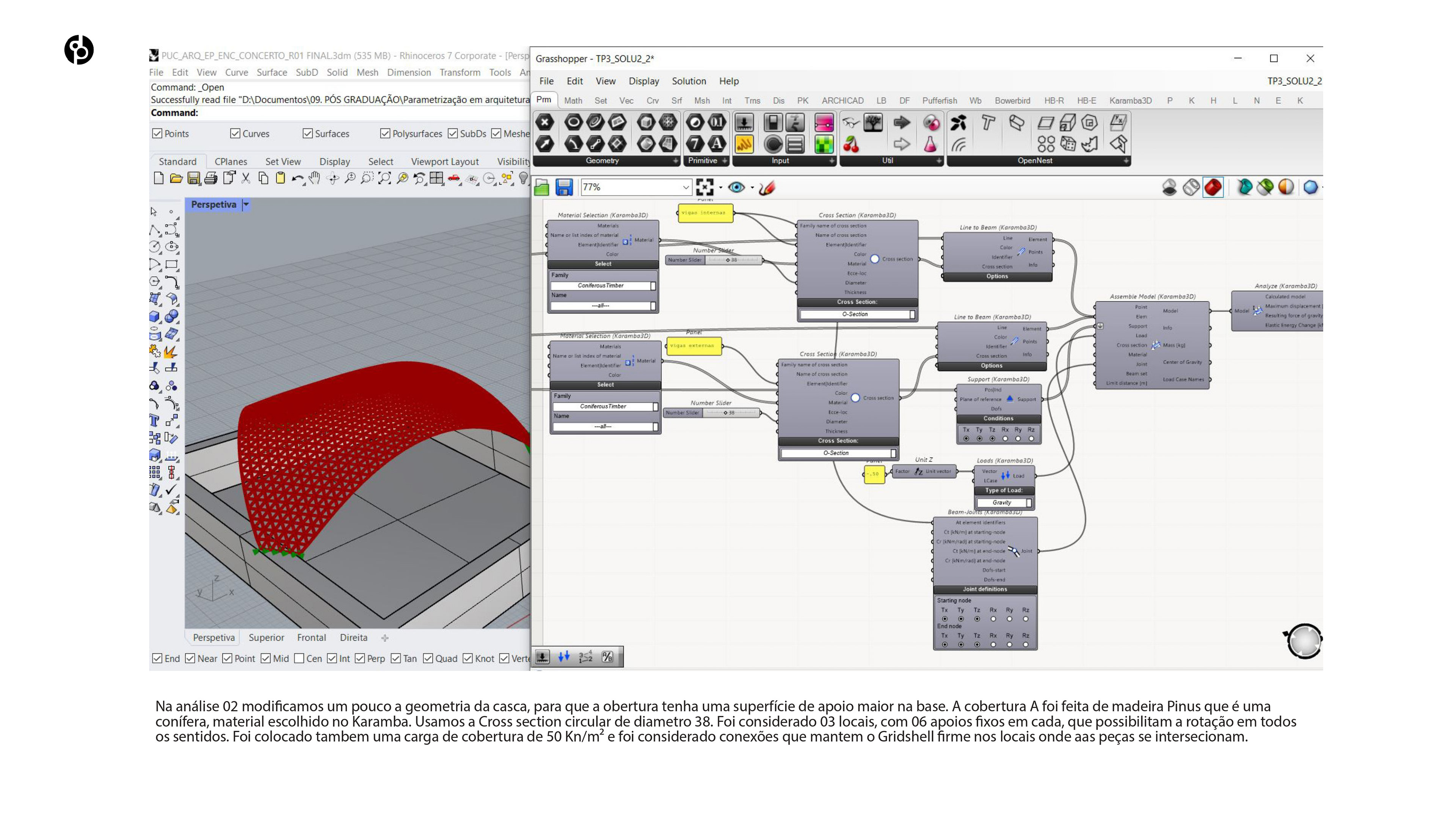Viewport: 1456px width, 819px height.
Task: Click the sketch pencil icon in canvas toolbar
Action: [x=766, y=187]
